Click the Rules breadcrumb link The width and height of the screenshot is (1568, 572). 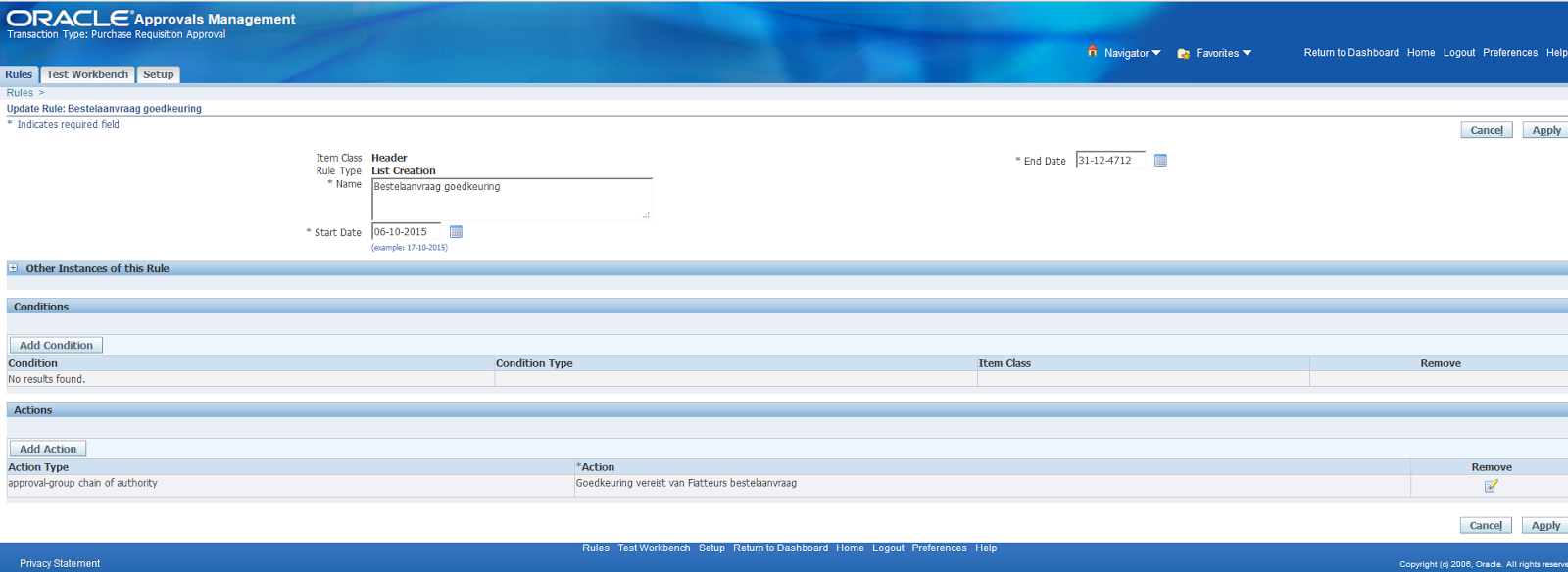[20, 93]
